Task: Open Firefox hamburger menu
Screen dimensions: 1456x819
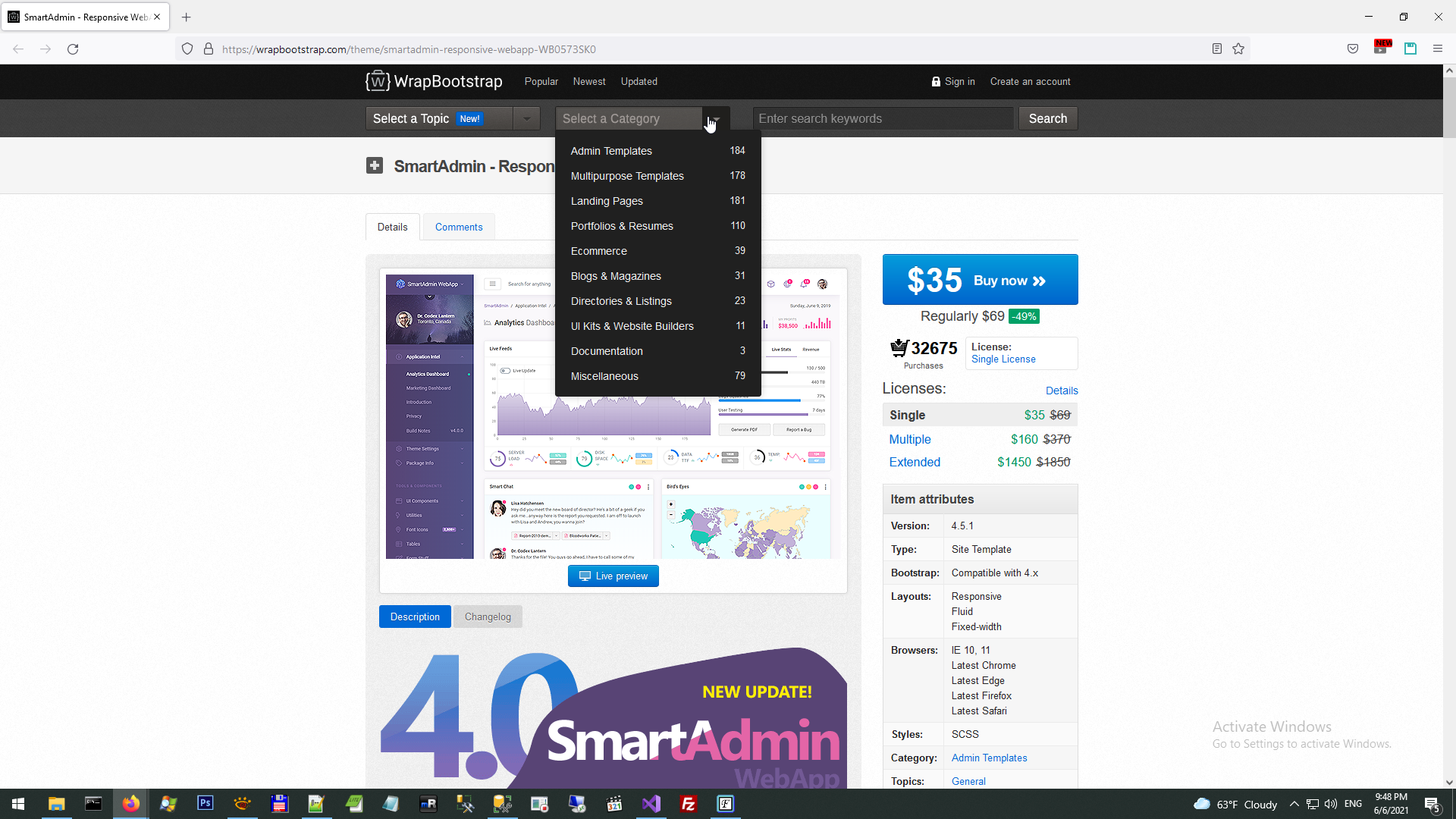Action: [x=1438, y=49]
